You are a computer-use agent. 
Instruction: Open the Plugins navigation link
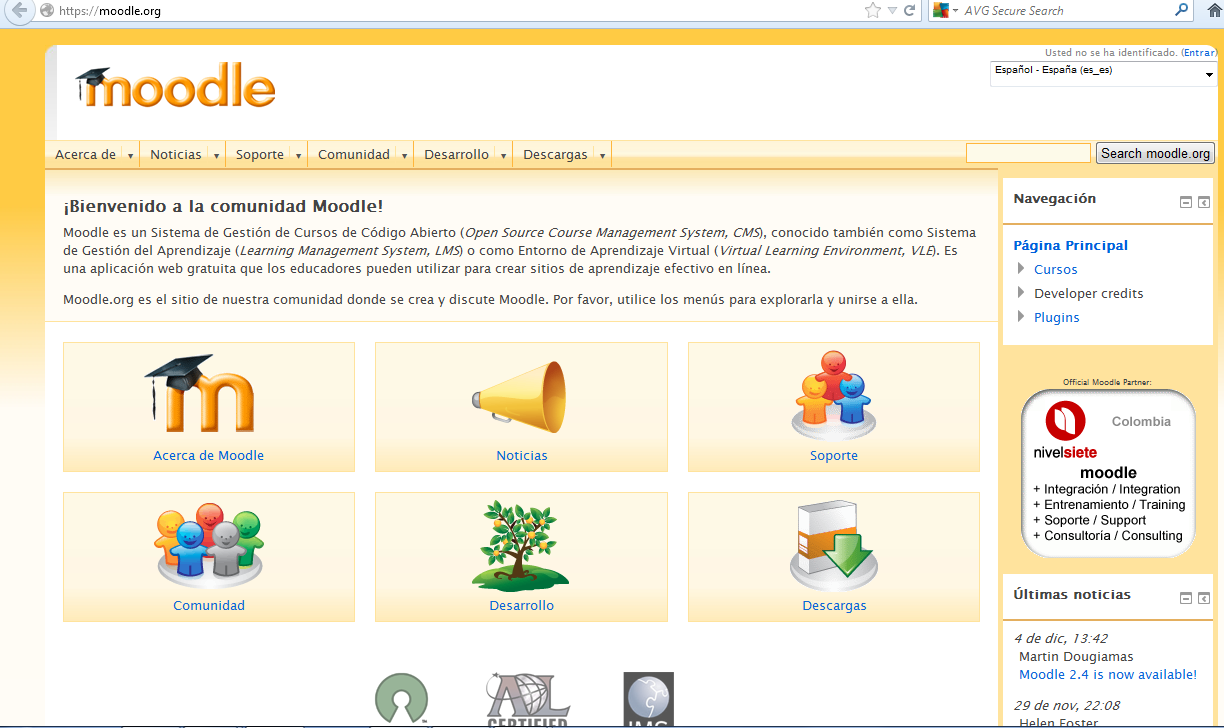[x=1057, y=317]
